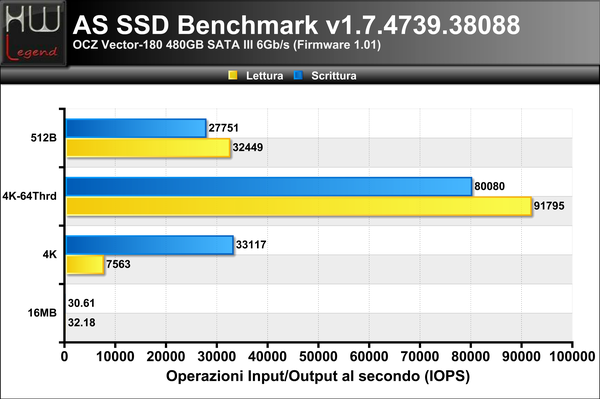Click the x-axis tick label 30000
600x399 pixels.
point(217,357)
